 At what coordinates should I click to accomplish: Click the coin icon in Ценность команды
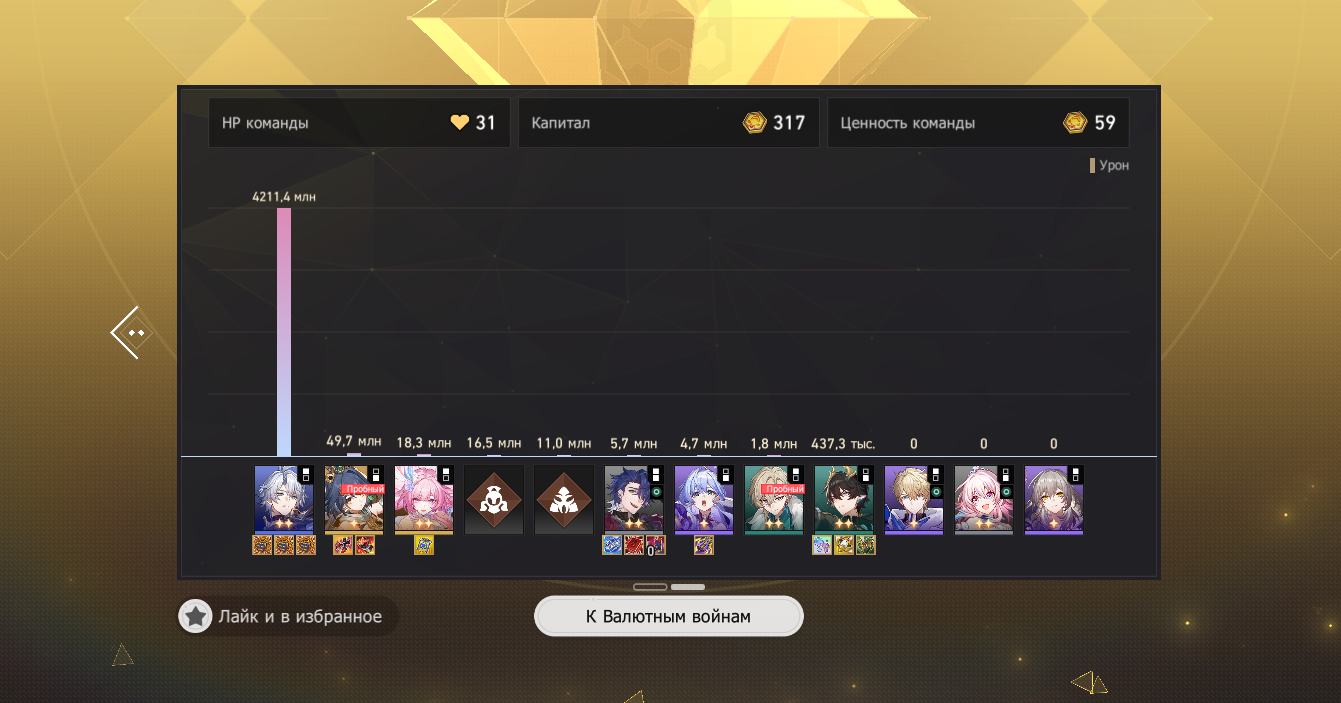tap(1075, 123)
